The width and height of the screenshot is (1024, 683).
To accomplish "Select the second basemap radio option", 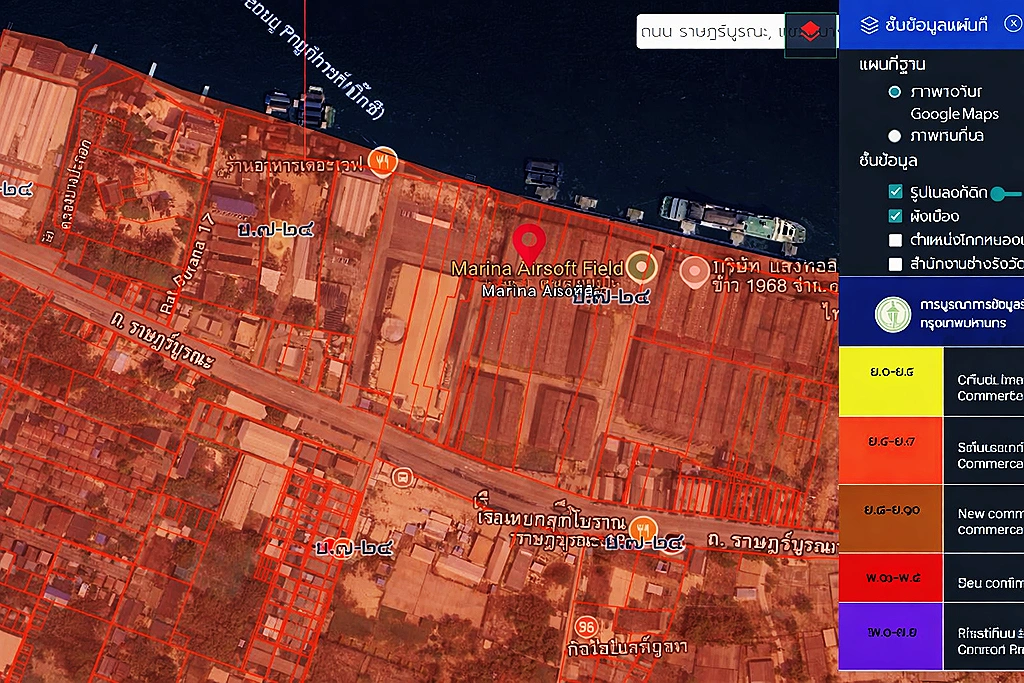I will pyautogui.click(x=895, y=136).
